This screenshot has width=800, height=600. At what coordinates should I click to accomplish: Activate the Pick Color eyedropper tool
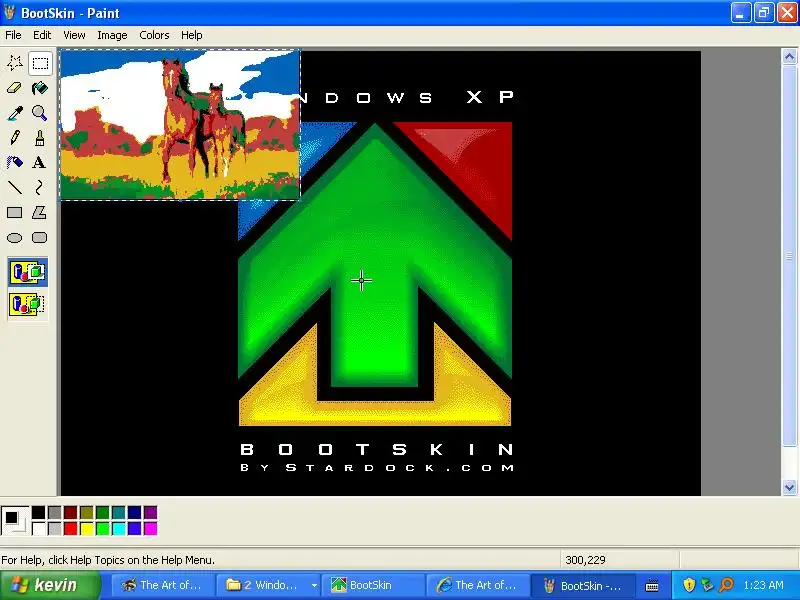[15, 113]
